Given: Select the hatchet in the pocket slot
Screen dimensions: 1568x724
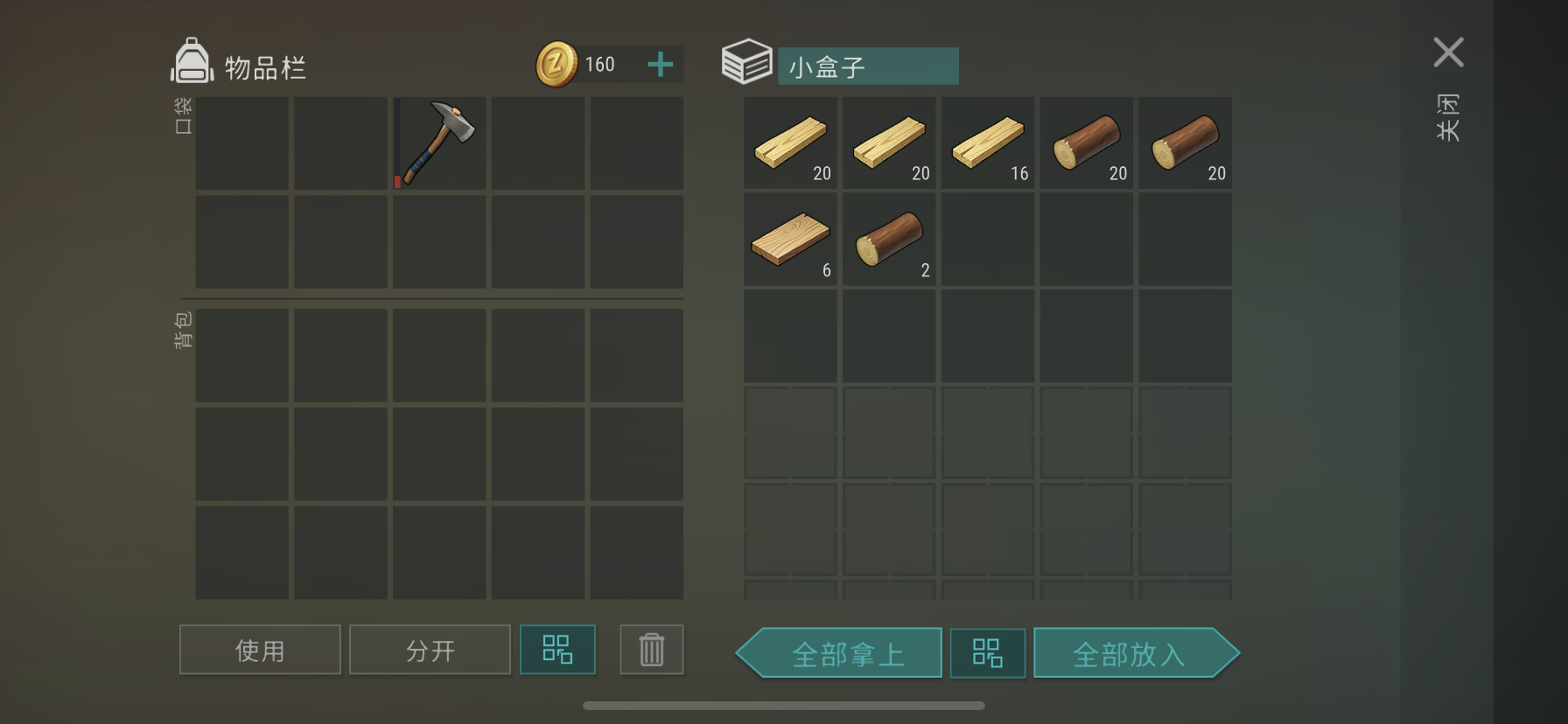Looking at the screenshot, I should coord(439,143).
